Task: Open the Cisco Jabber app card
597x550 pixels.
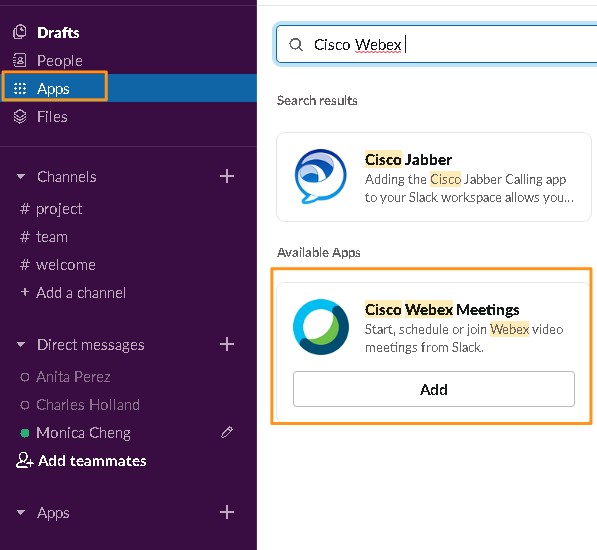Action: 434,177
